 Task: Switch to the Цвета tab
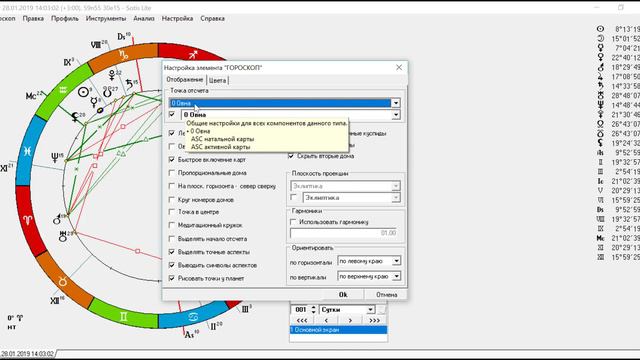coord(218,80)
